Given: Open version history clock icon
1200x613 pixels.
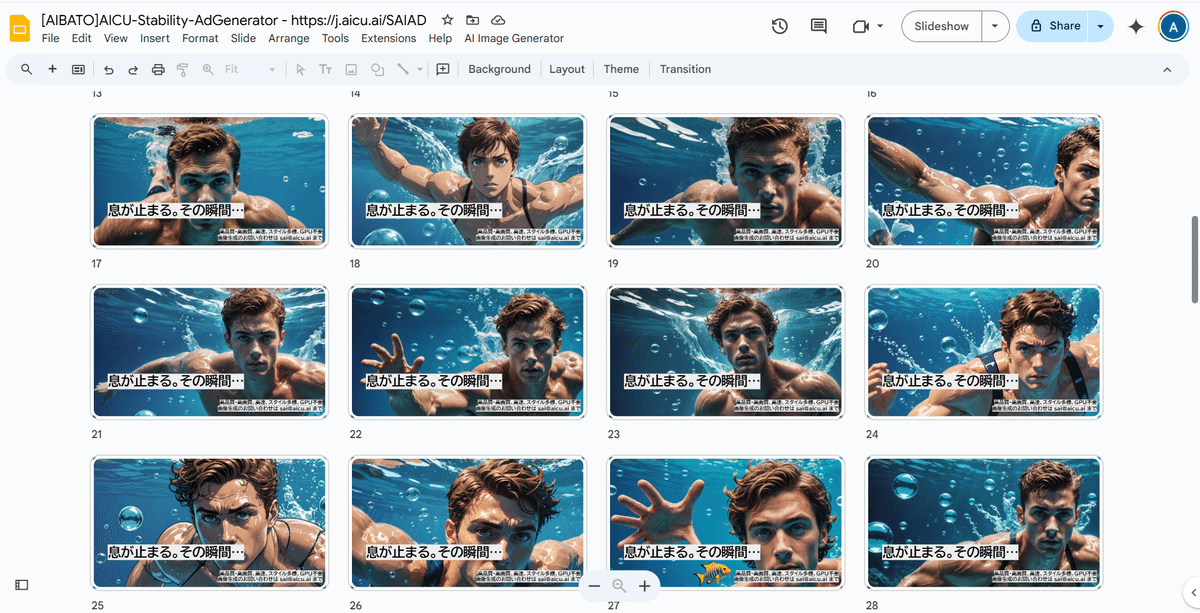Looking at the screenshot, I should click(780, 27).
